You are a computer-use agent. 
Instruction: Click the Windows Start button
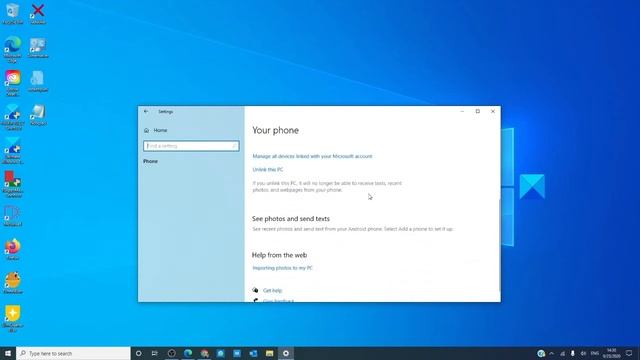pyautogui.click(x=8, y=353)
